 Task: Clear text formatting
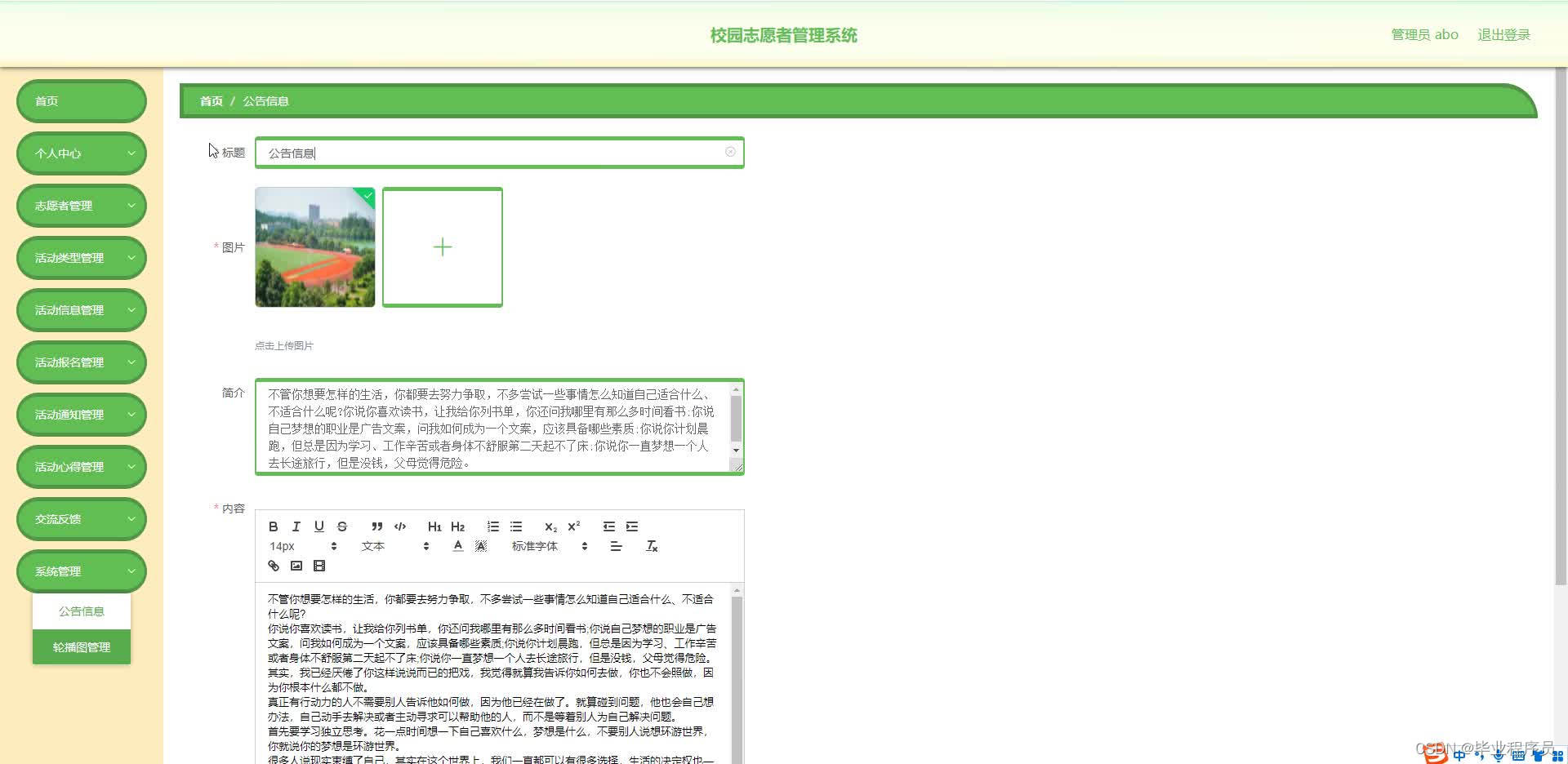point(652,546)
